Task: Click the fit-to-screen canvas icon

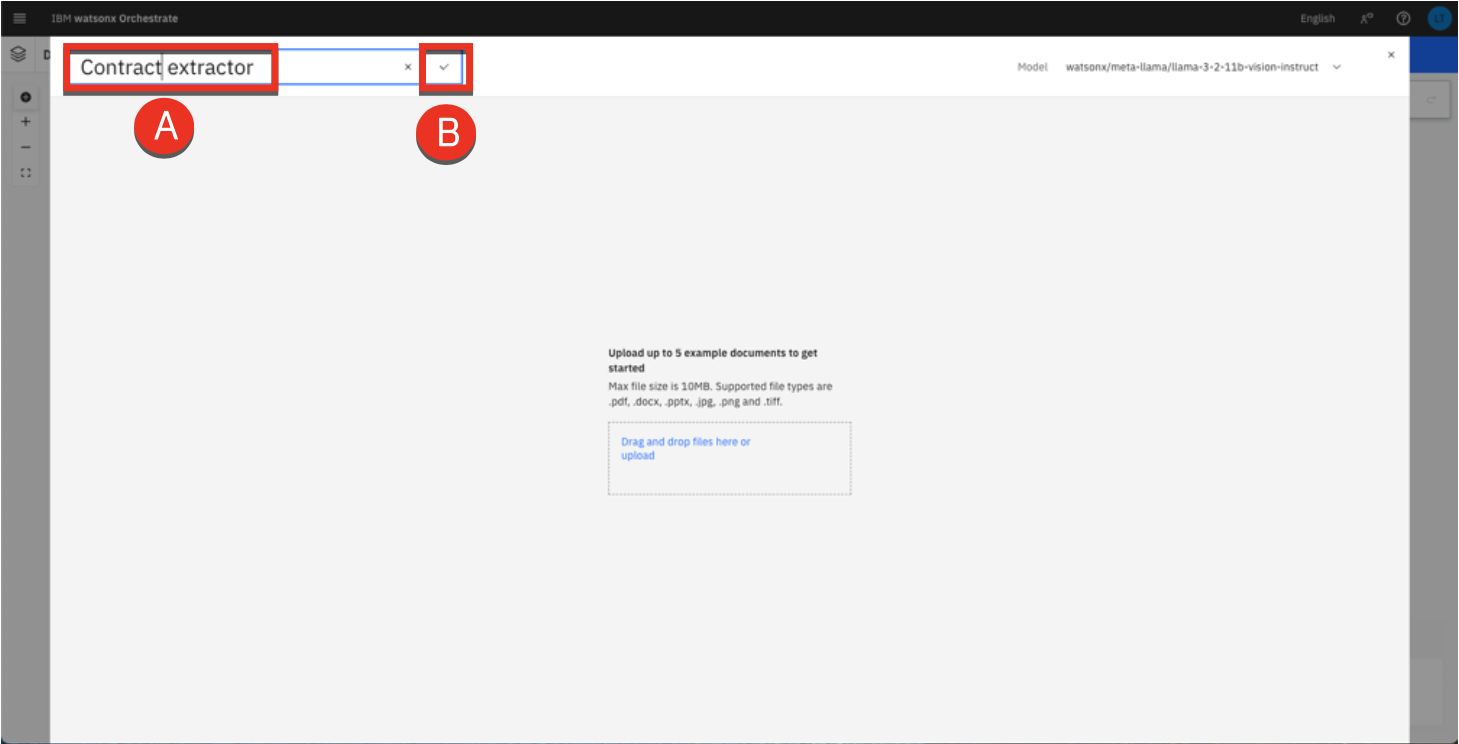Action: point(26,173)
